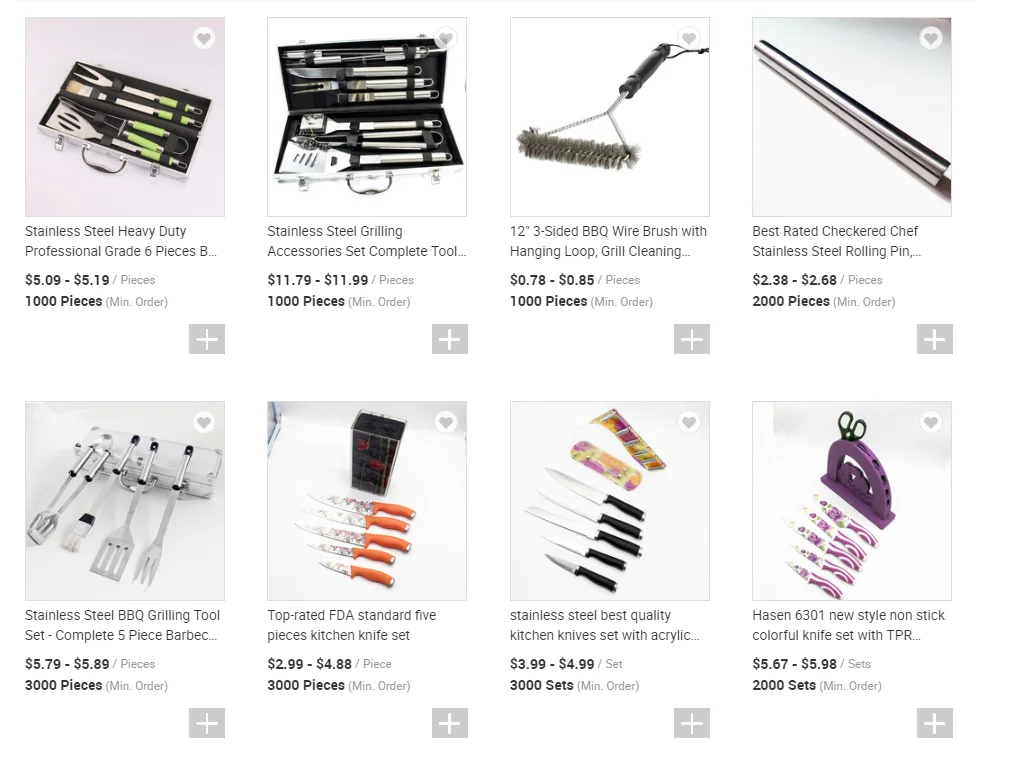The width and height of the screenshot is (1013, 769).
Task: Open the purple Hasen knife set image
Action: tap(851, 501)
